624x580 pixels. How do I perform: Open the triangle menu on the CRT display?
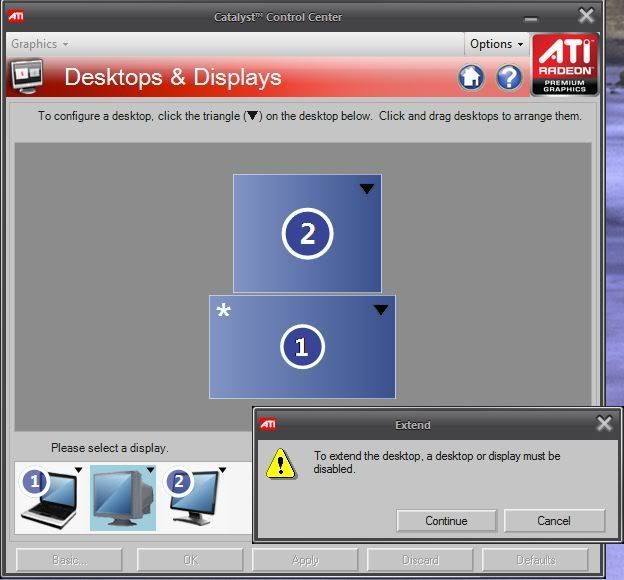point(150,470)
